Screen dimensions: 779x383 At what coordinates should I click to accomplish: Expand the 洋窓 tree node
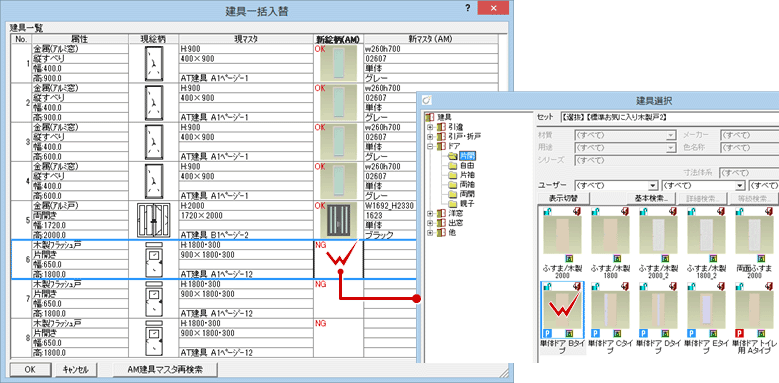(430, 213)
